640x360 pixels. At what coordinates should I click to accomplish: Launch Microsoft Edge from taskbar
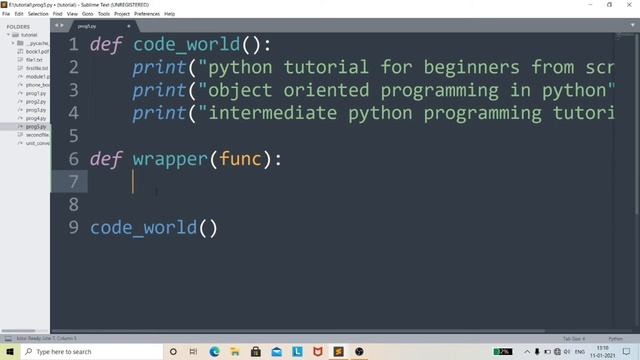click(214, 351)
